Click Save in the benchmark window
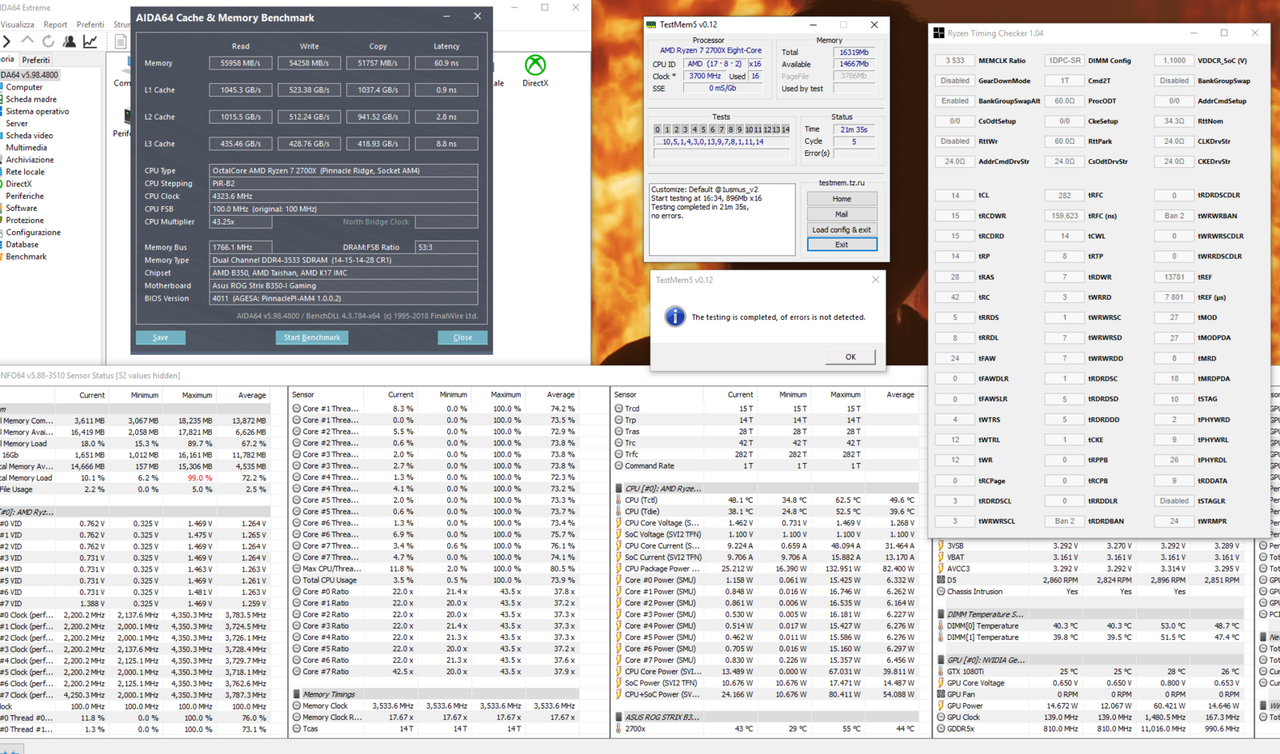This screenshot has height=754, width=1280. (160, 337)
